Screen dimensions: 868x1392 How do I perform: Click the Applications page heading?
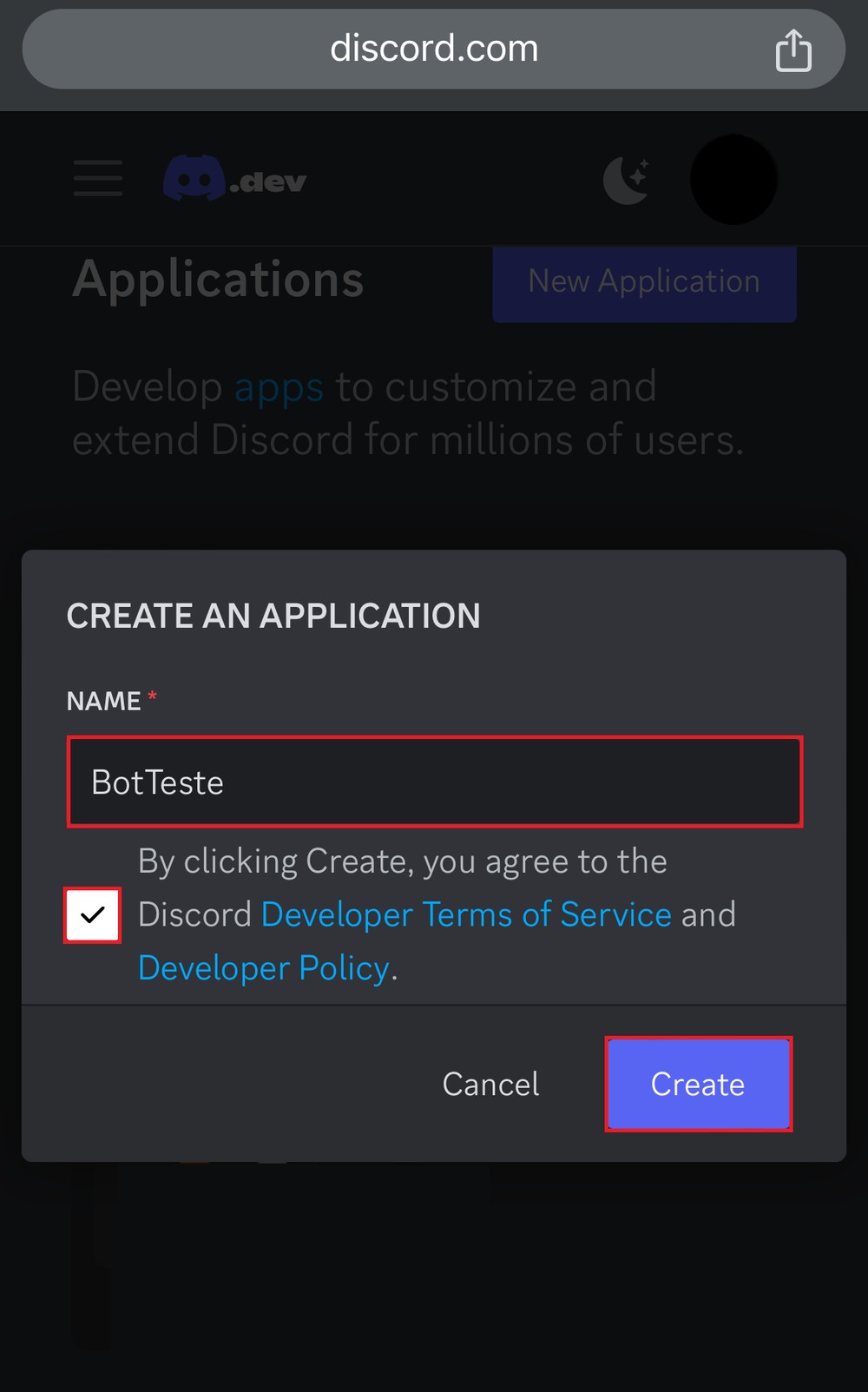(x=219, y=279)
